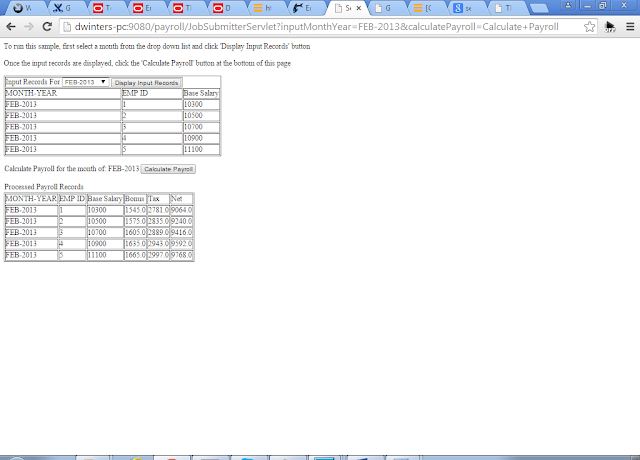The width and height of the screenshot is (640, 460).
Task: Switch to the Oracle tab labeled E
Action: point(145,8)
